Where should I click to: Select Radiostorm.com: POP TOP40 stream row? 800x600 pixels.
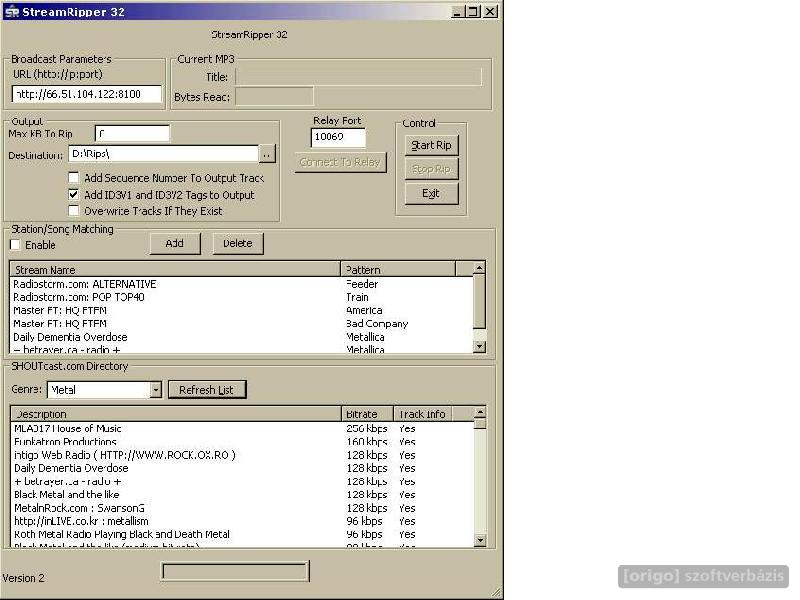(x=241, y=297)
